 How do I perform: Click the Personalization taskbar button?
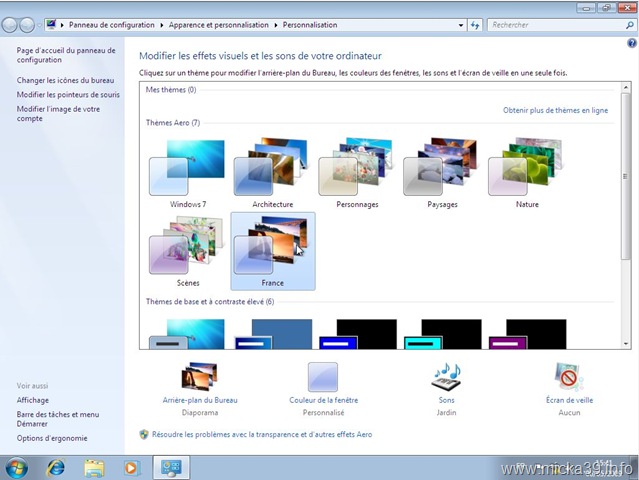click(171, 467)
